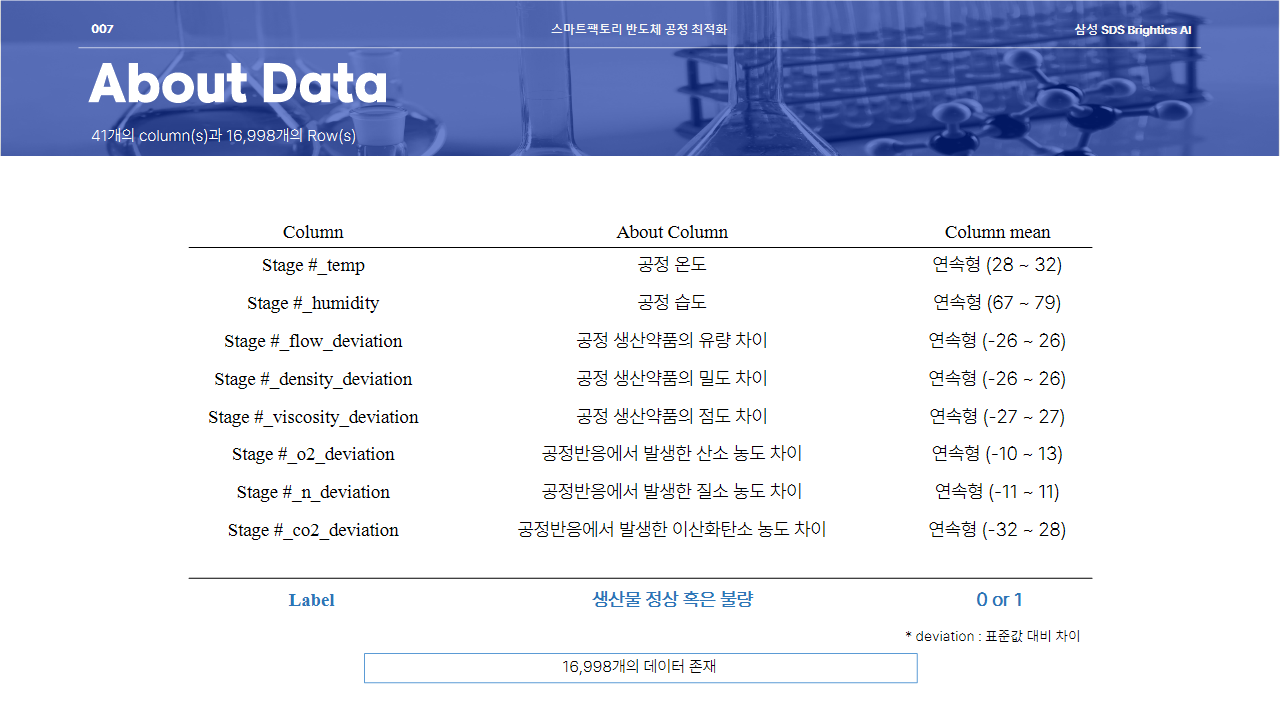
Task: Select the 'Stage #_viscosity_deviation' cell
Action: point(313,417)
